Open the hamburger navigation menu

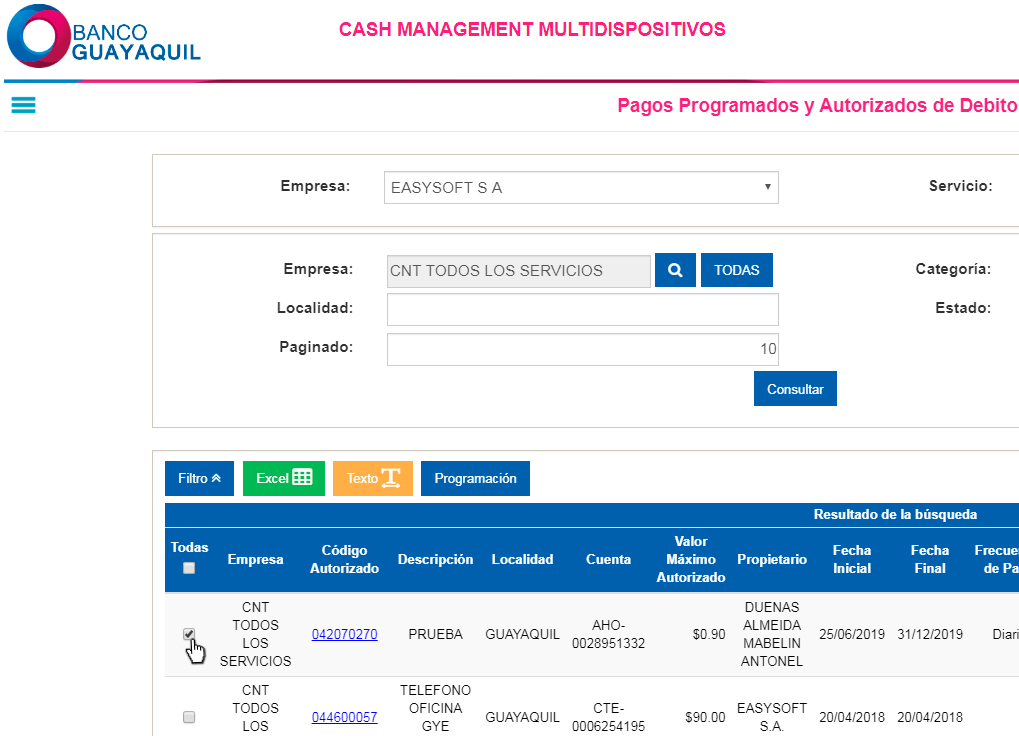[23, 105]
